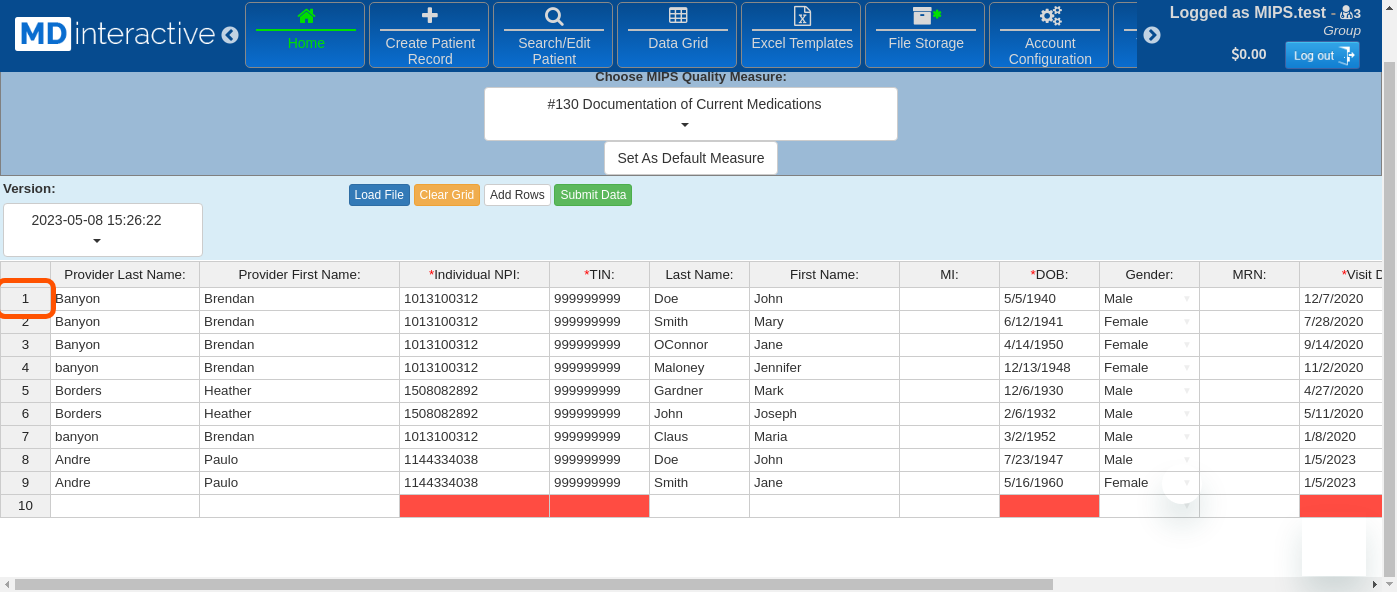Click the Home house icon
Viewport: 1397px width, 592px height.
click(305, 16)
